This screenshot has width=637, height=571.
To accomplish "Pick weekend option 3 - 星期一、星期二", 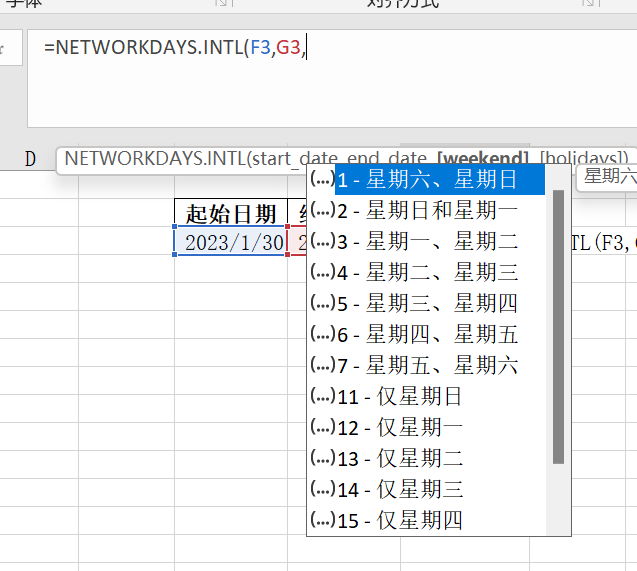I will (x=427, y=242).
